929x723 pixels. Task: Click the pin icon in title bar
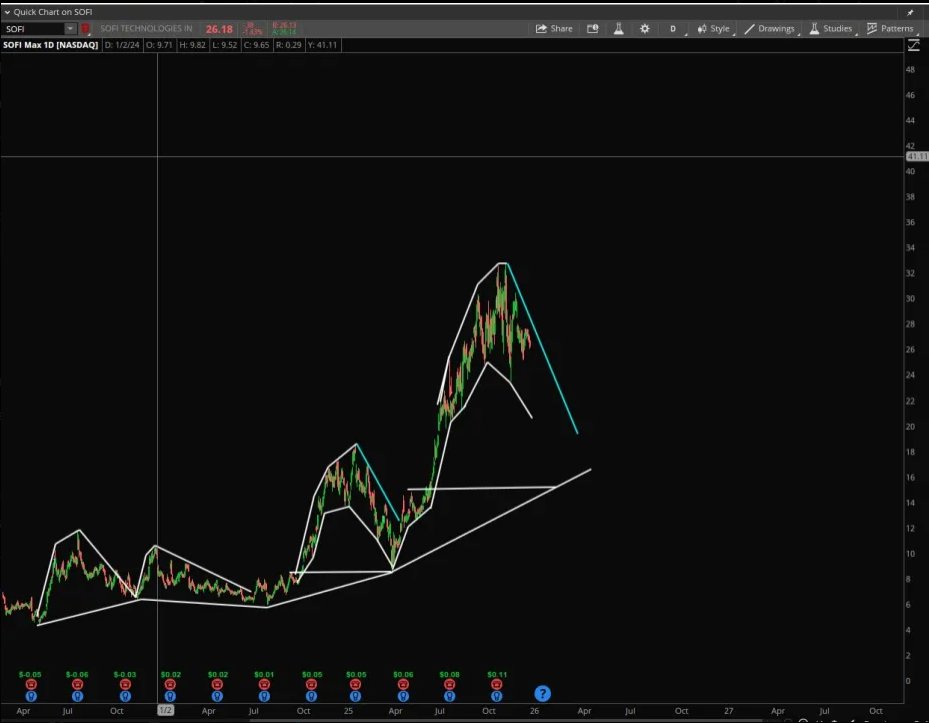(x=911, y=12)
